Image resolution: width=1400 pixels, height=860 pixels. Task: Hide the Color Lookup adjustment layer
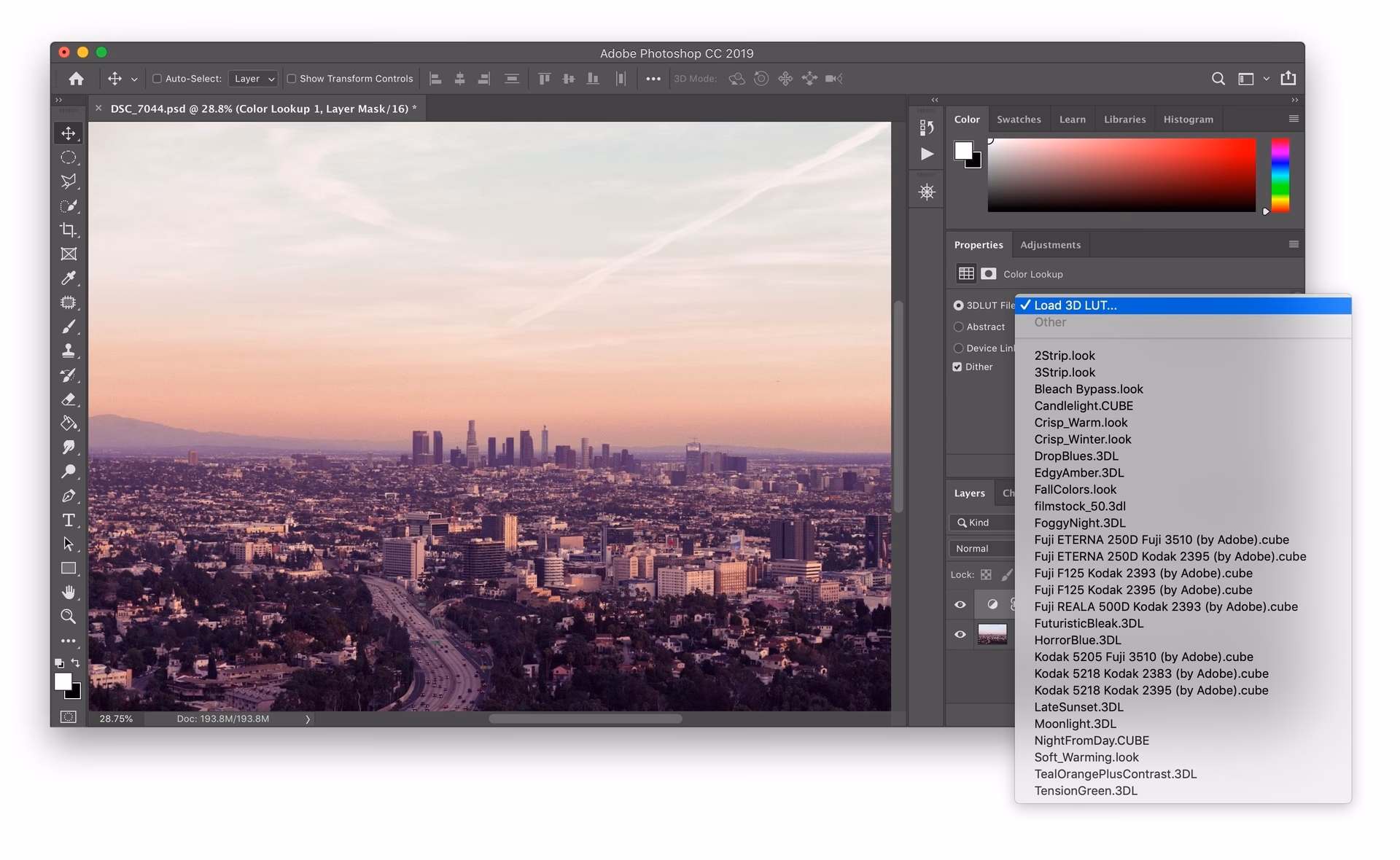click(960, 604)
